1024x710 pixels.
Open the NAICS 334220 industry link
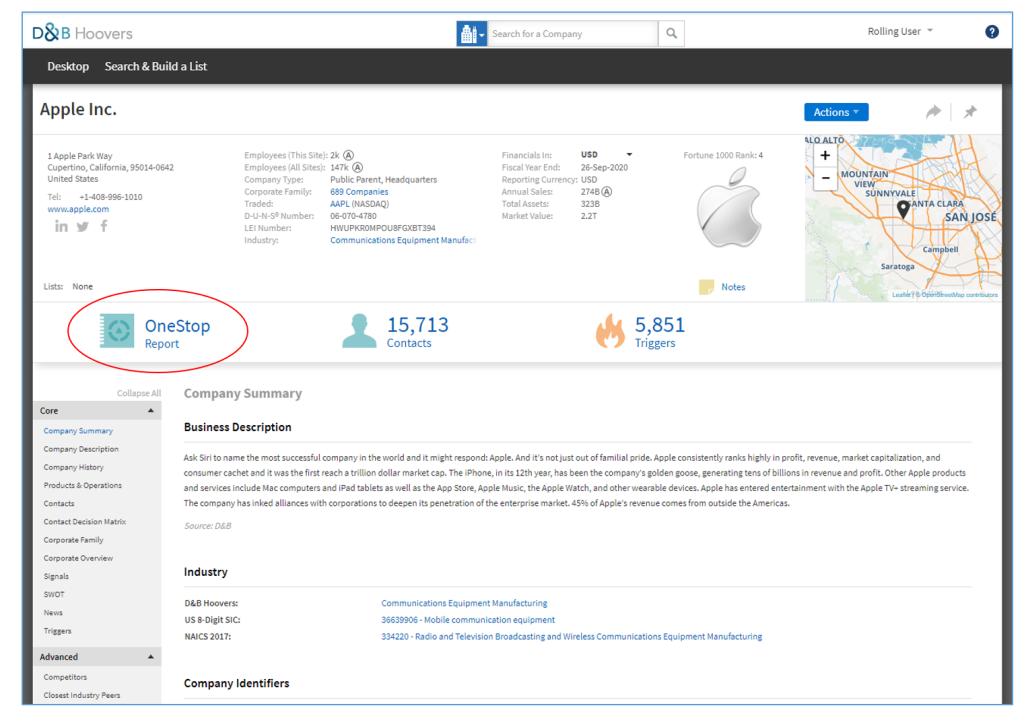tap(571, 637)
